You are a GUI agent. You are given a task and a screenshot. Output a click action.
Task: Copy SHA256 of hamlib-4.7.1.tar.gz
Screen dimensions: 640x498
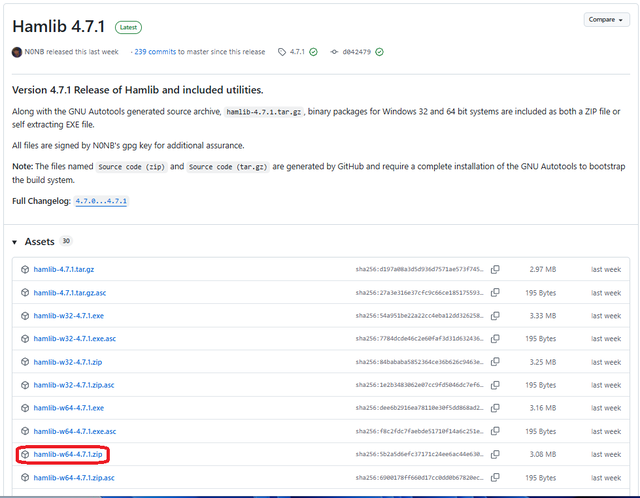pyautogui.click(x=495, y=269)
